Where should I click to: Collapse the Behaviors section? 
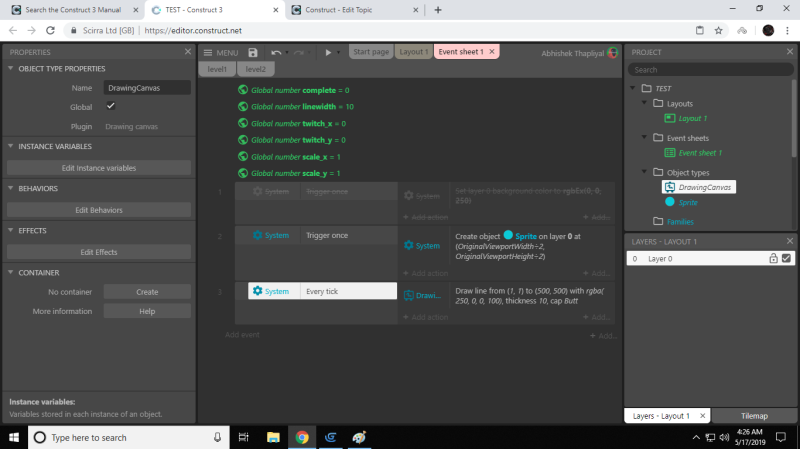11,188
